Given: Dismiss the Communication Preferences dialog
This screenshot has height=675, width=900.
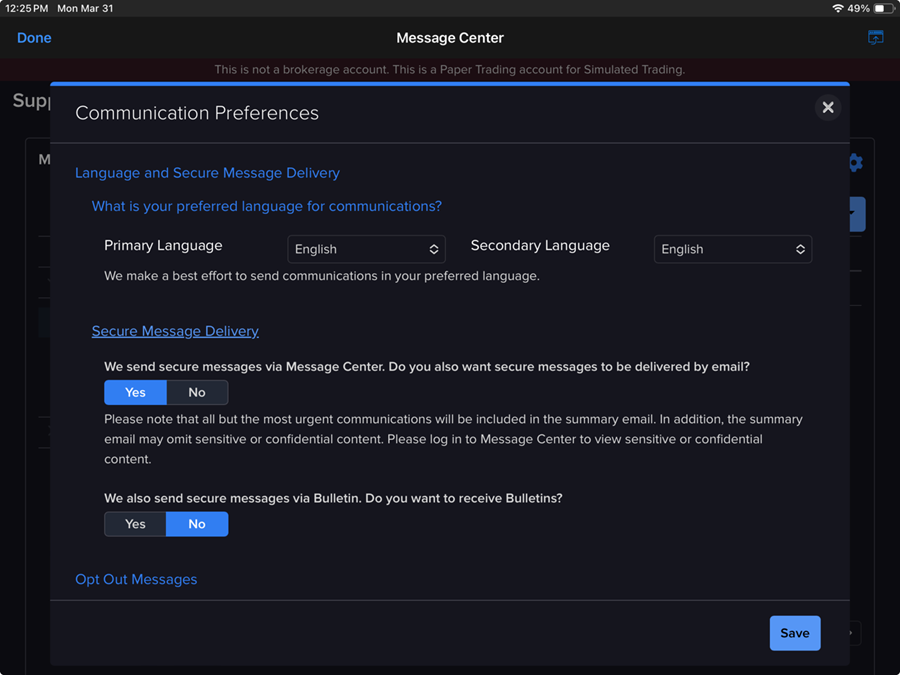Looking at the screenshot, I should click(828, 107).
